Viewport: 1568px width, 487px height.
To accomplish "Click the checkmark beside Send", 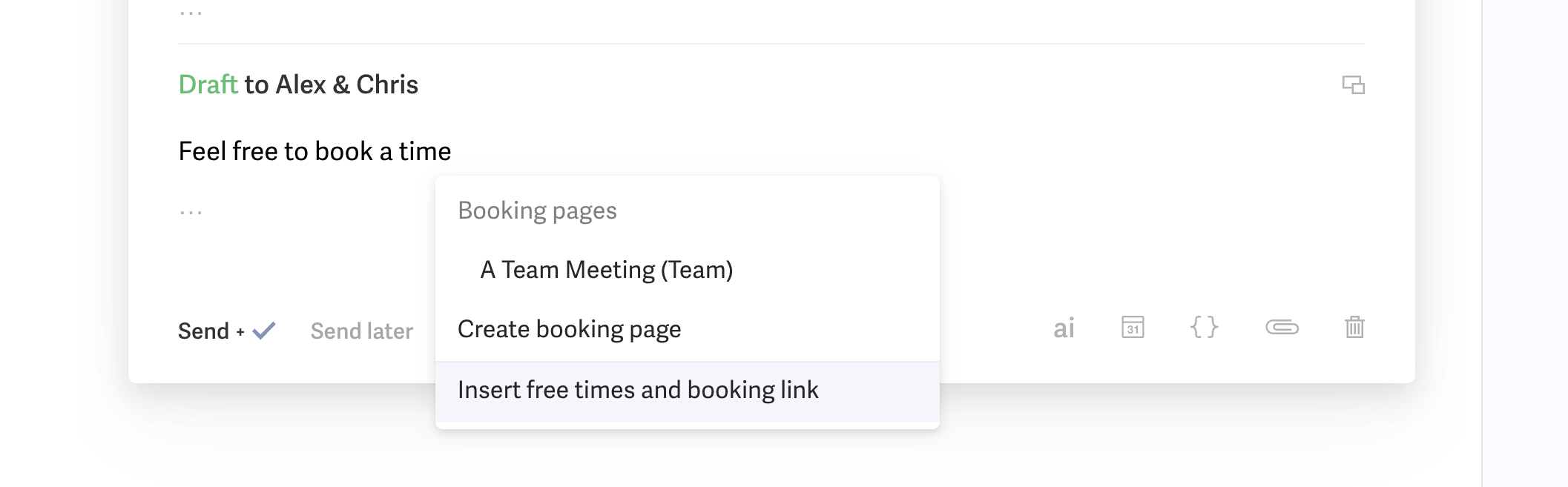I will coord(262,331).
